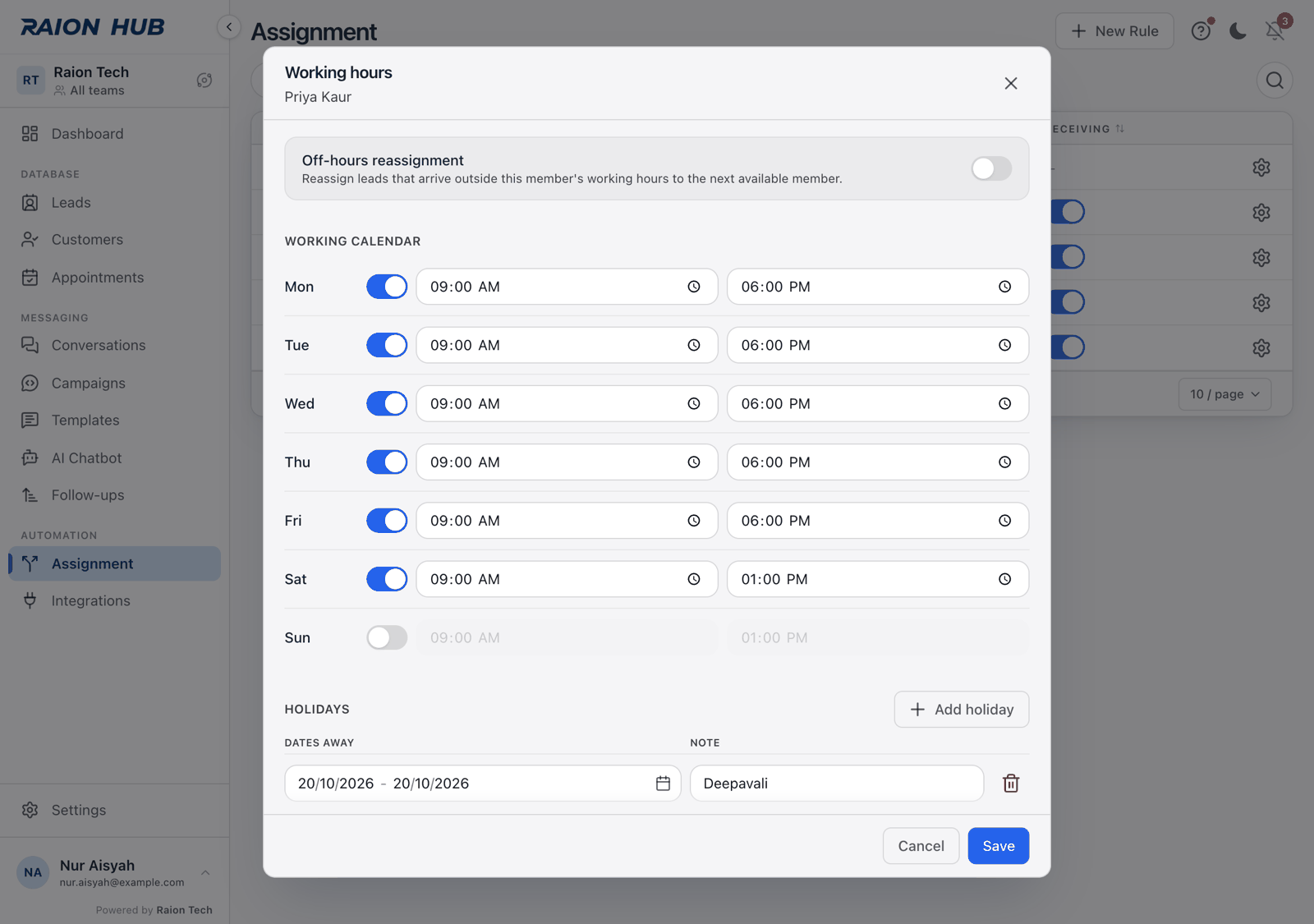Close the Working hours dialog

[x=1011, y=83]
